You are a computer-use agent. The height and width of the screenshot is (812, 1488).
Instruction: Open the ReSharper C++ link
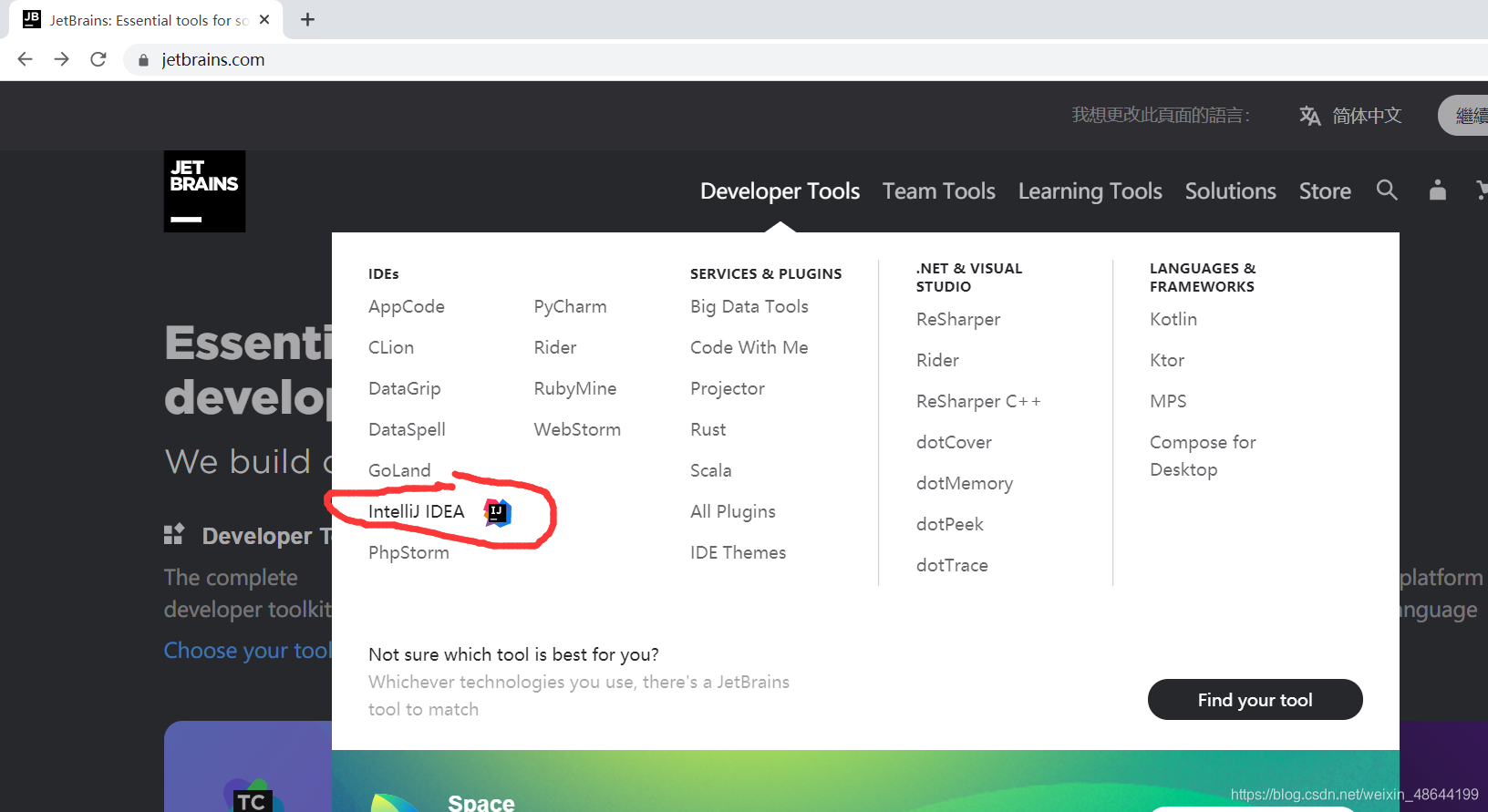pos(978,402)
